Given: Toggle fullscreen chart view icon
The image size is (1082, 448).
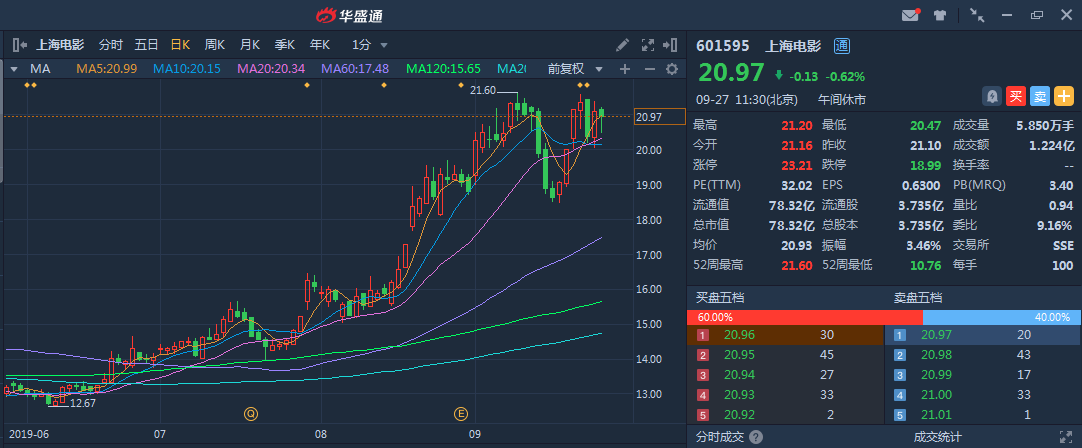Looking at the screenshot, I should (647, 45).
